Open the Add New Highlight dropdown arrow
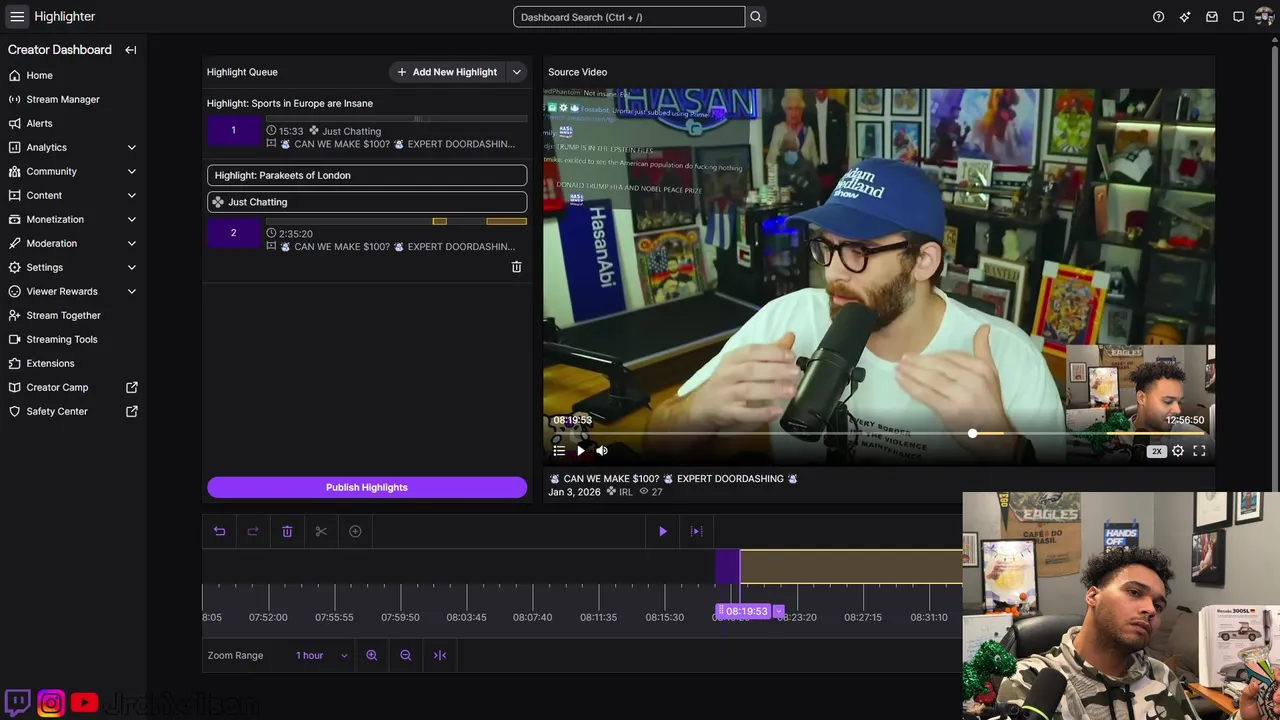Viewport: 1280px width, 720px height. click(517, 72)
